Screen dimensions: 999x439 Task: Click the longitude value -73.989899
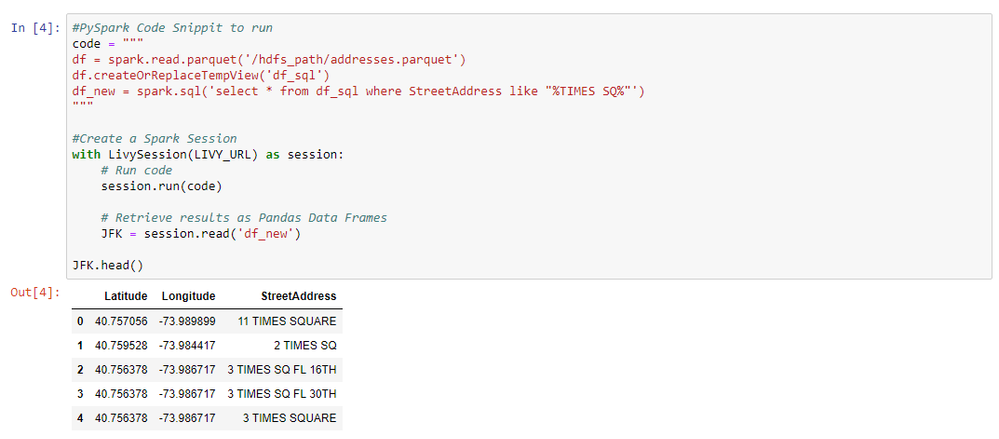(186, 321)
